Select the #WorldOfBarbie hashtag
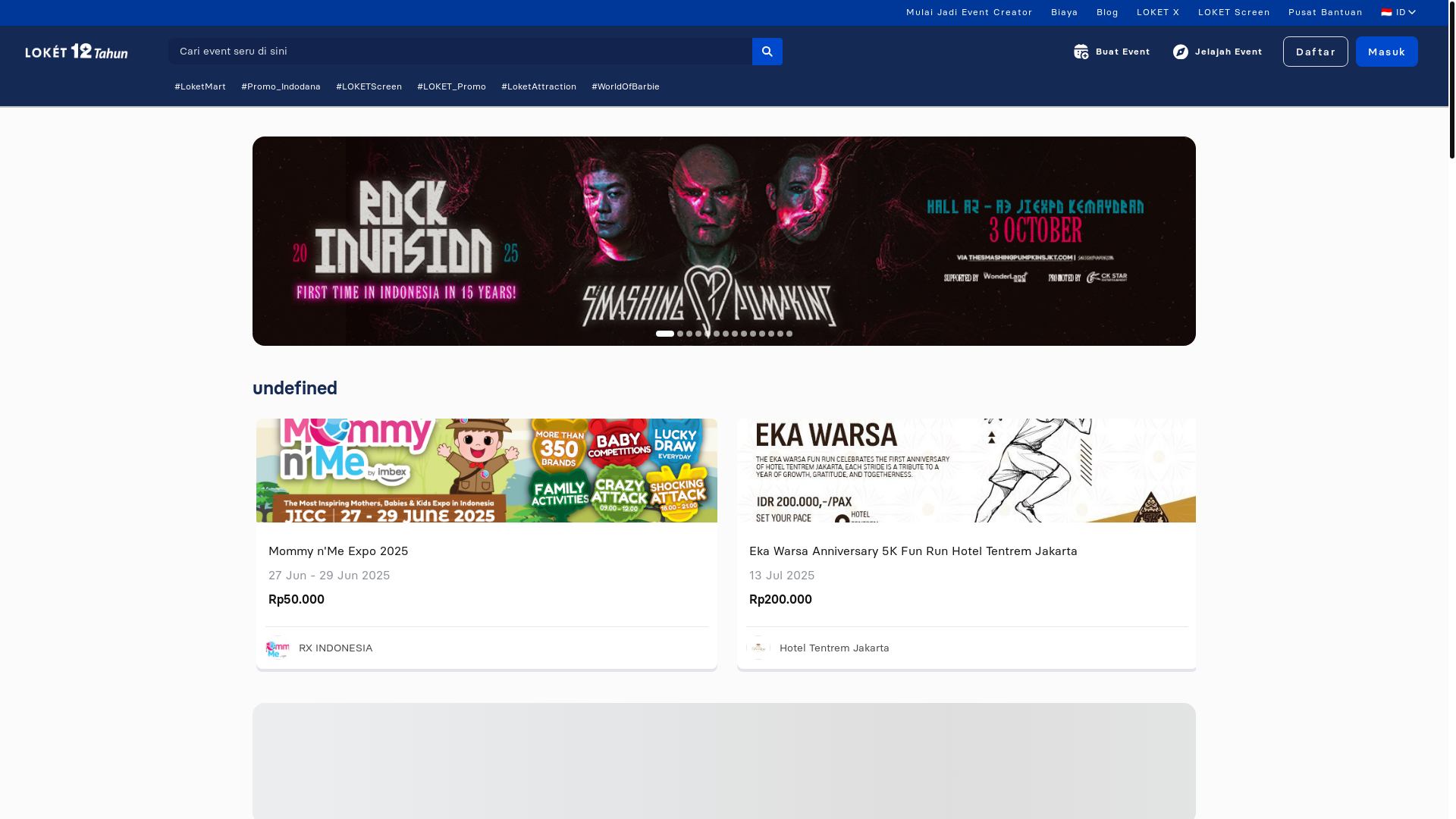 (626, 86)
